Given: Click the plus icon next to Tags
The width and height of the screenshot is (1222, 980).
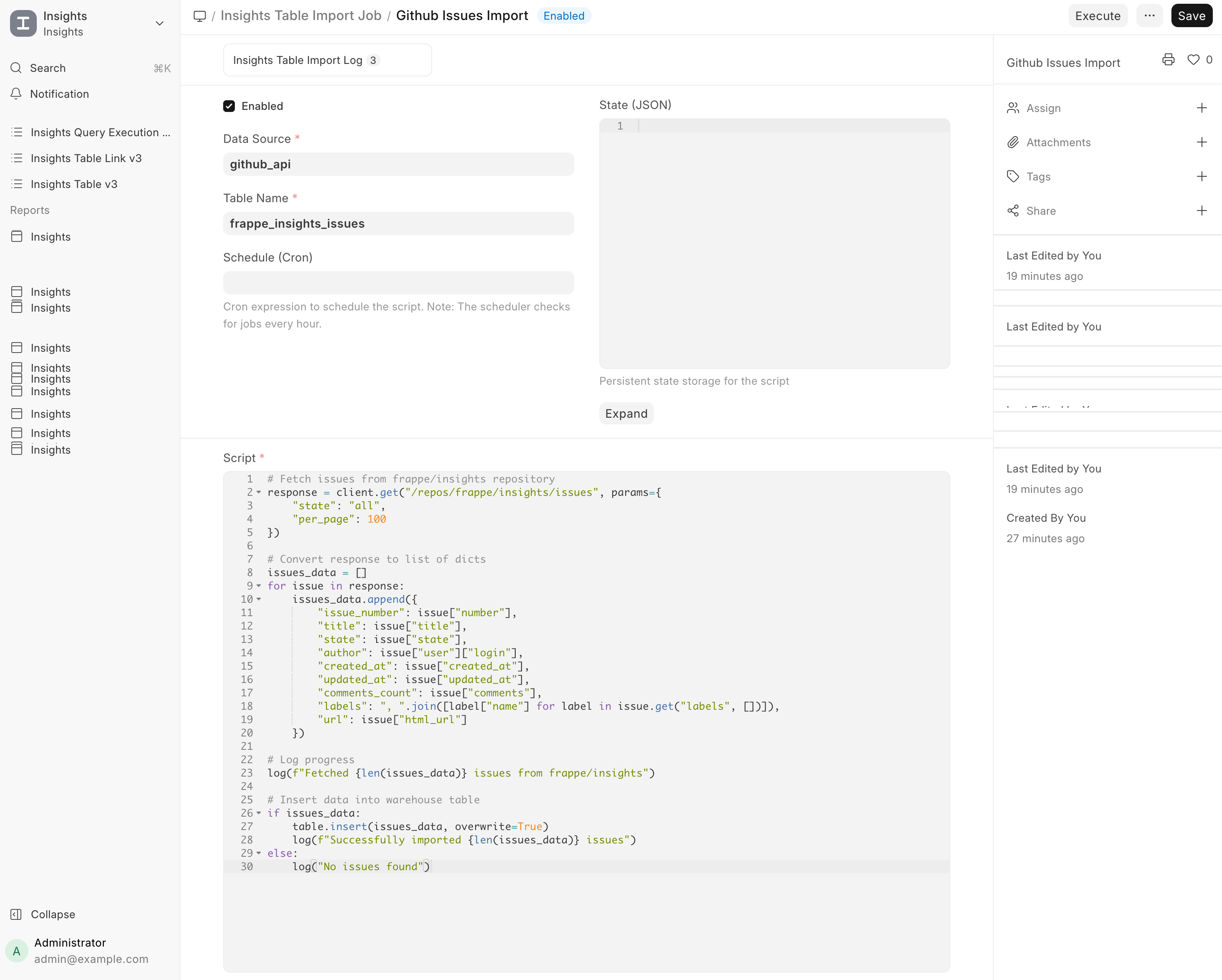Looking at the screenshot, I should coord(1202,177).
